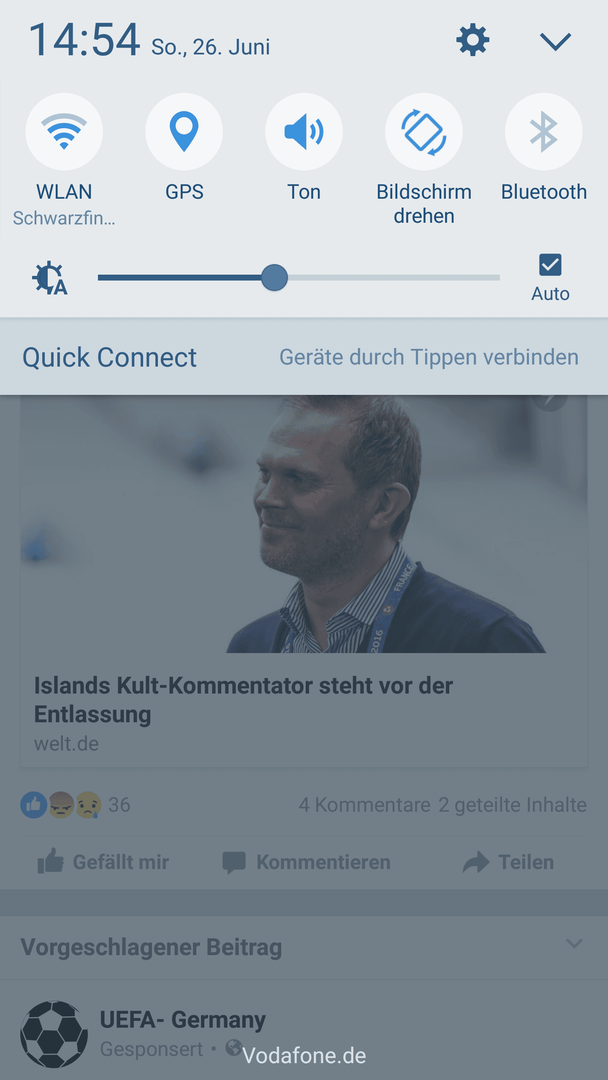Expand the Vorgeschlagener Beitrag options chevron
Viewport: 608px width, 1080px height.
pyautogui.click(x=574, y=943)
